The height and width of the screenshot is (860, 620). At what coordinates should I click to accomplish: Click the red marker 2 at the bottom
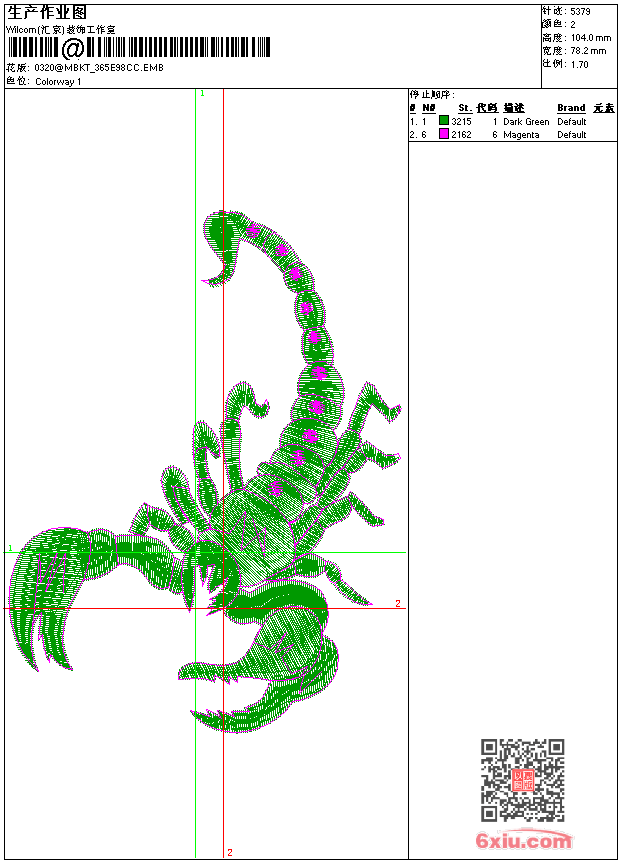[229, 852]
